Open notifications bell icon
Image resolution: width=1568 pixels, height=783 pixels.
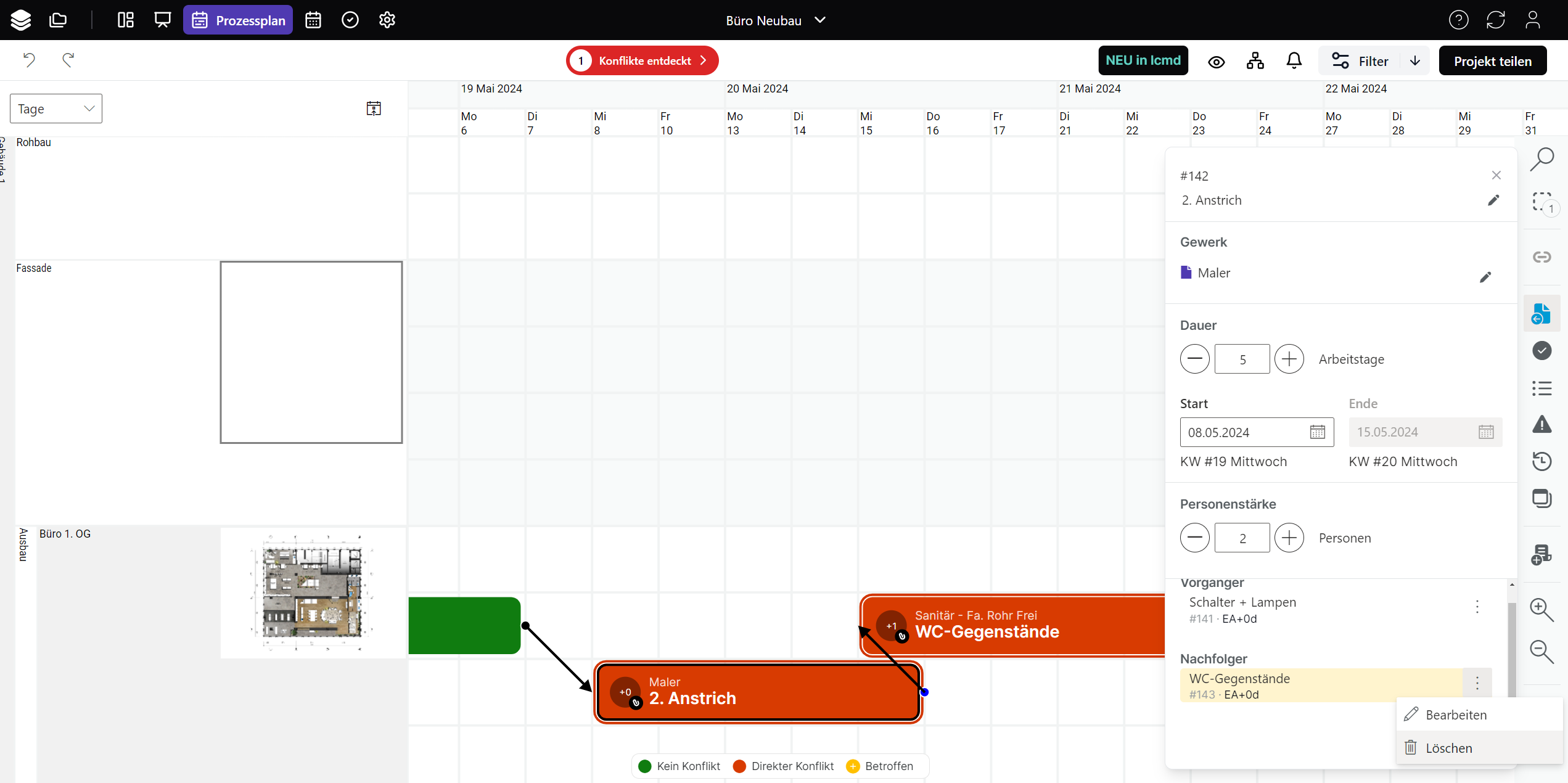tap(1294, 61)
